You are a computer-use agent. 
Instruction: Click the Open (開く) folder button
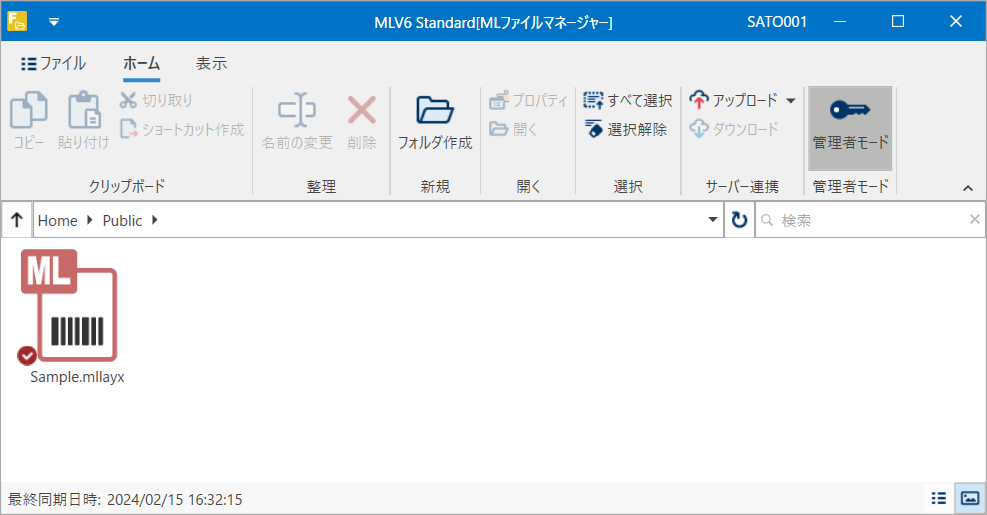(x=514, y=129)
